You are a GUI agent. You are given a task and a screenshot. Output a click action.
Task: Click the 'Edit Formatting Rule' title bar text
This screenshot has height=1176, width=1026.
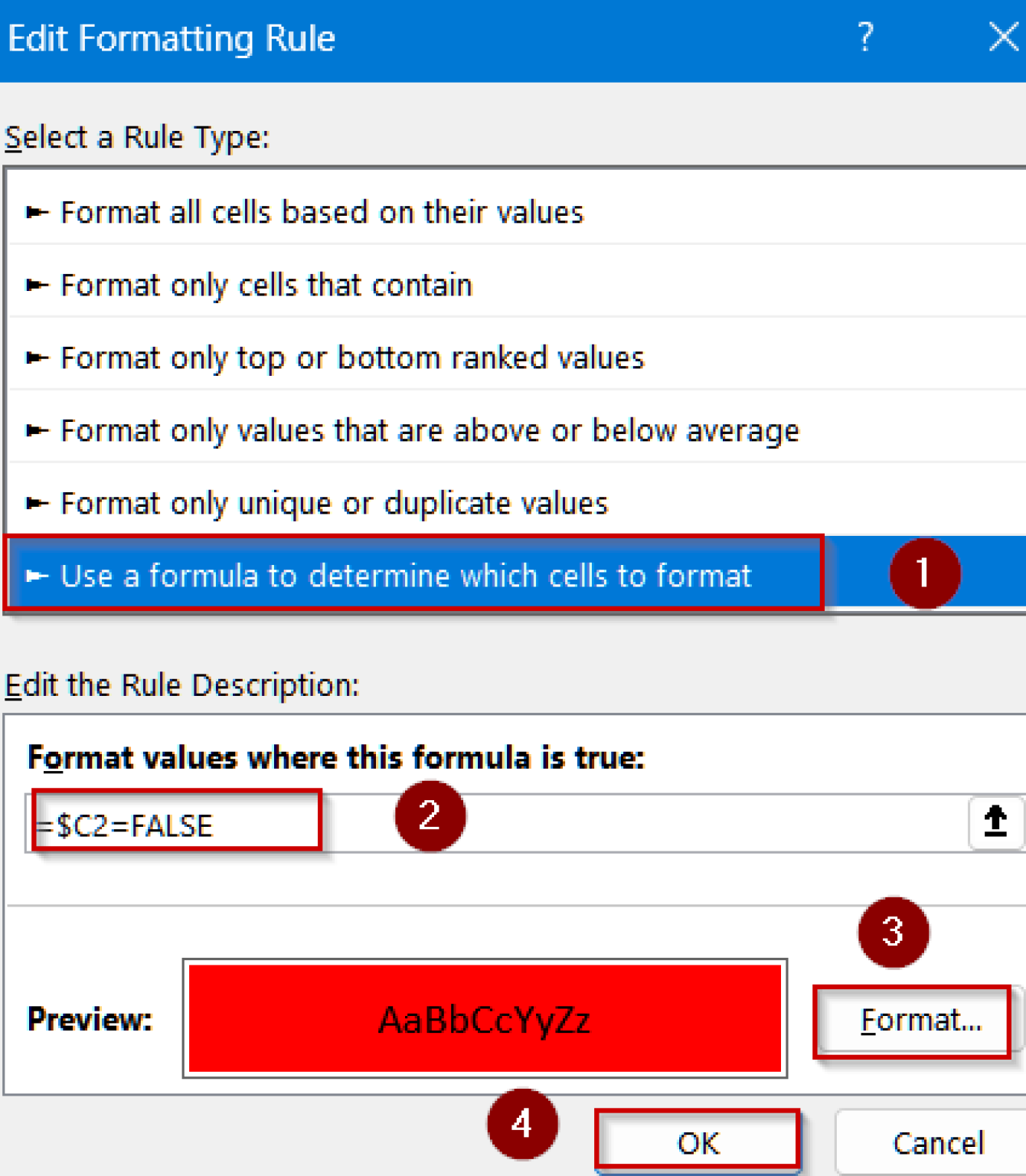tap(172, 38)
